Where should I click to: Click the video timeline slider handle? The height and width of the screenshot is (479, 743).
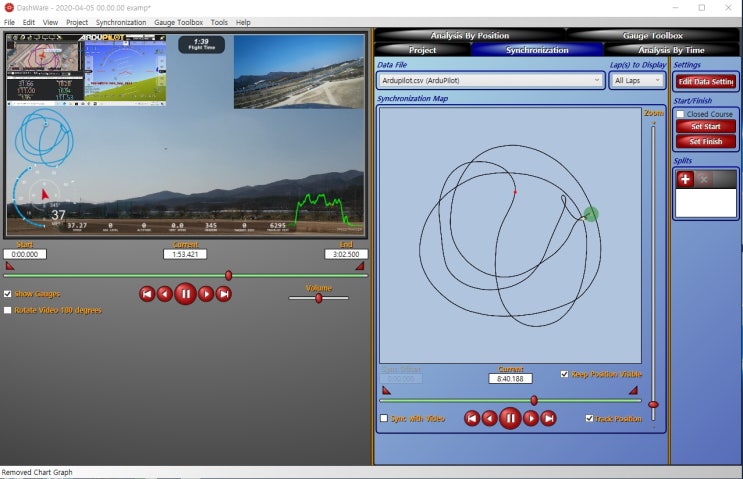(x=228, y=275)
